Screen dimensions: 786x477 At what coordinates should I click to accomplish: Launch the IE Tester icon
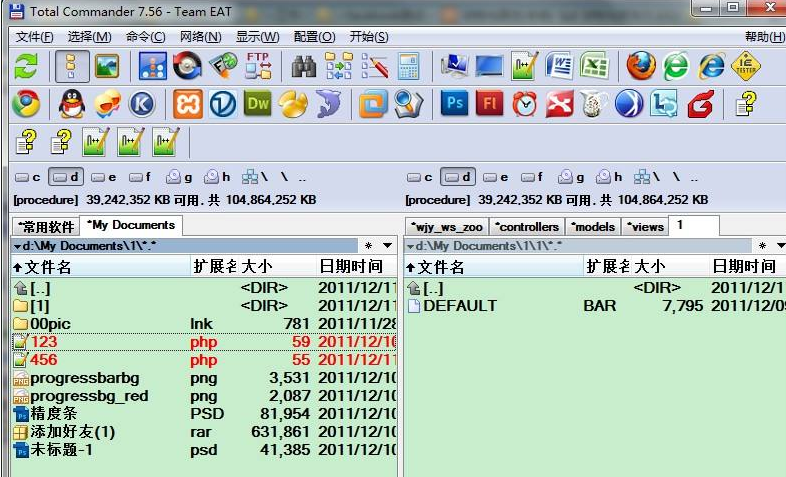746,66
